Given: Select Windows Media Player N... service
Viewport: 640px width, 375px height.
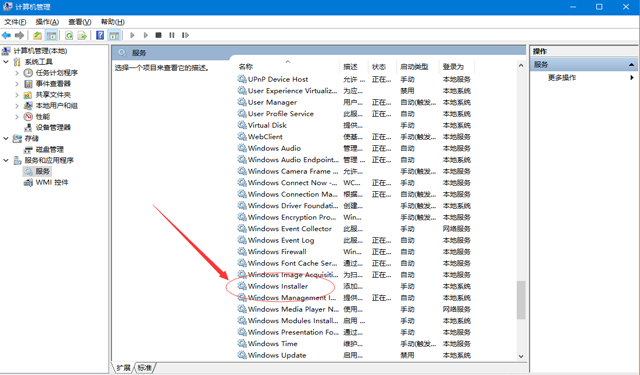Looking at the screenshot, I should pos(293,309).
